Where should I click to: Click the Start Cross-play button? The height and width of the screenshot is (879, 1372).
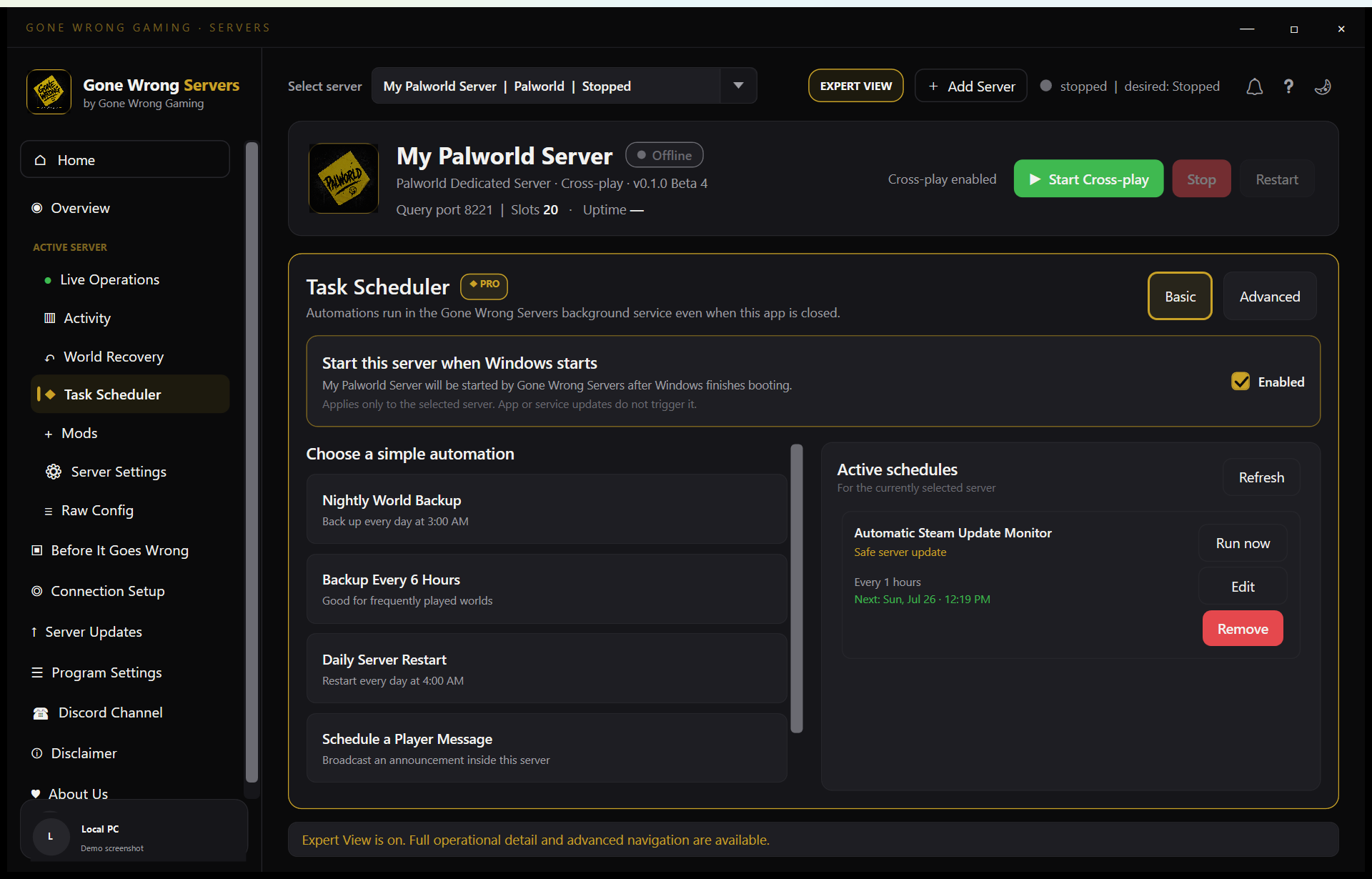[1088, 179]
